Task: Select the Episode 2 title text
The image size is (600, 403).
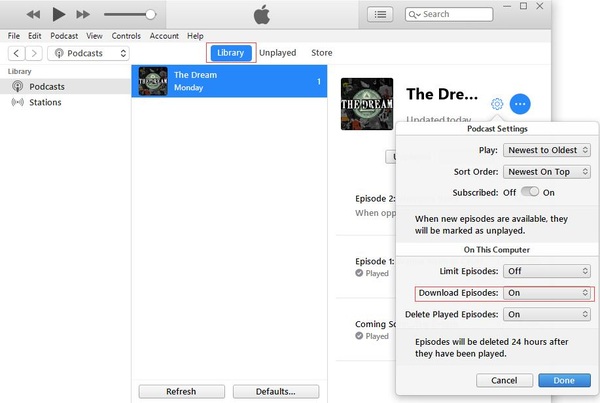Action: coord(375,199)
